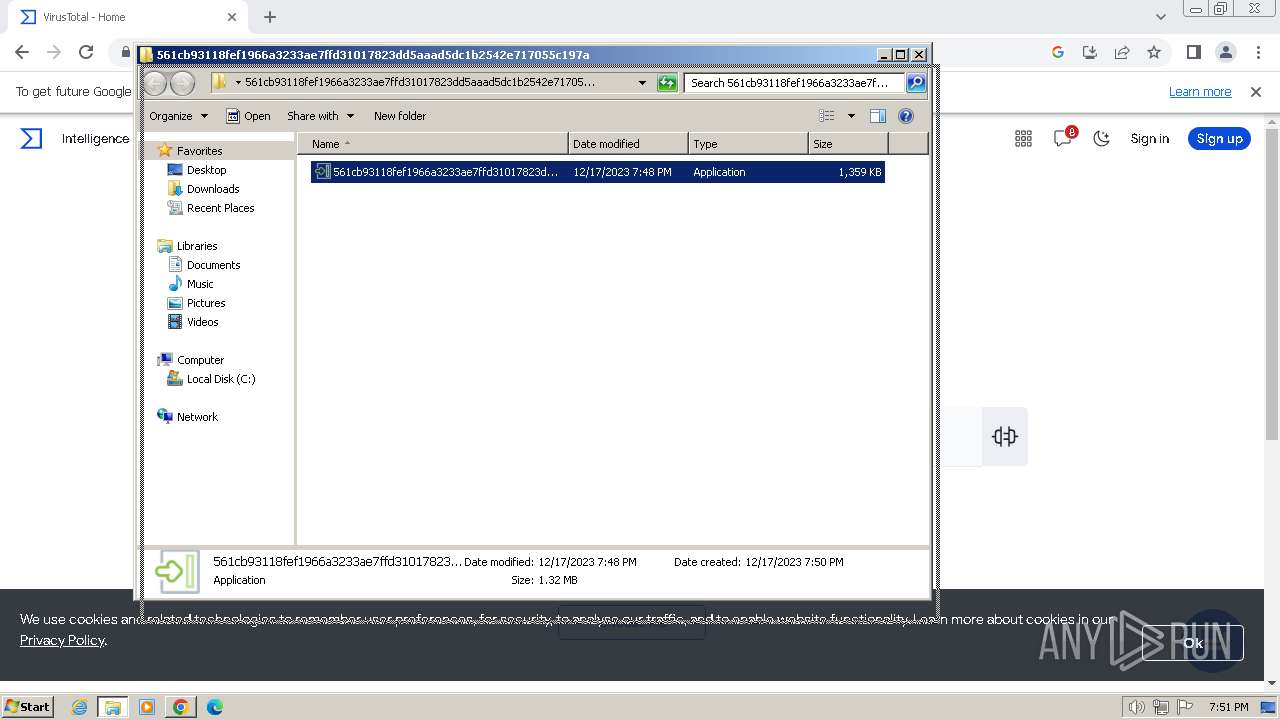Open the VirusTotal apps grid icon
Image resolution: width=1280 pixels, height=720 pixels.
1023,139
